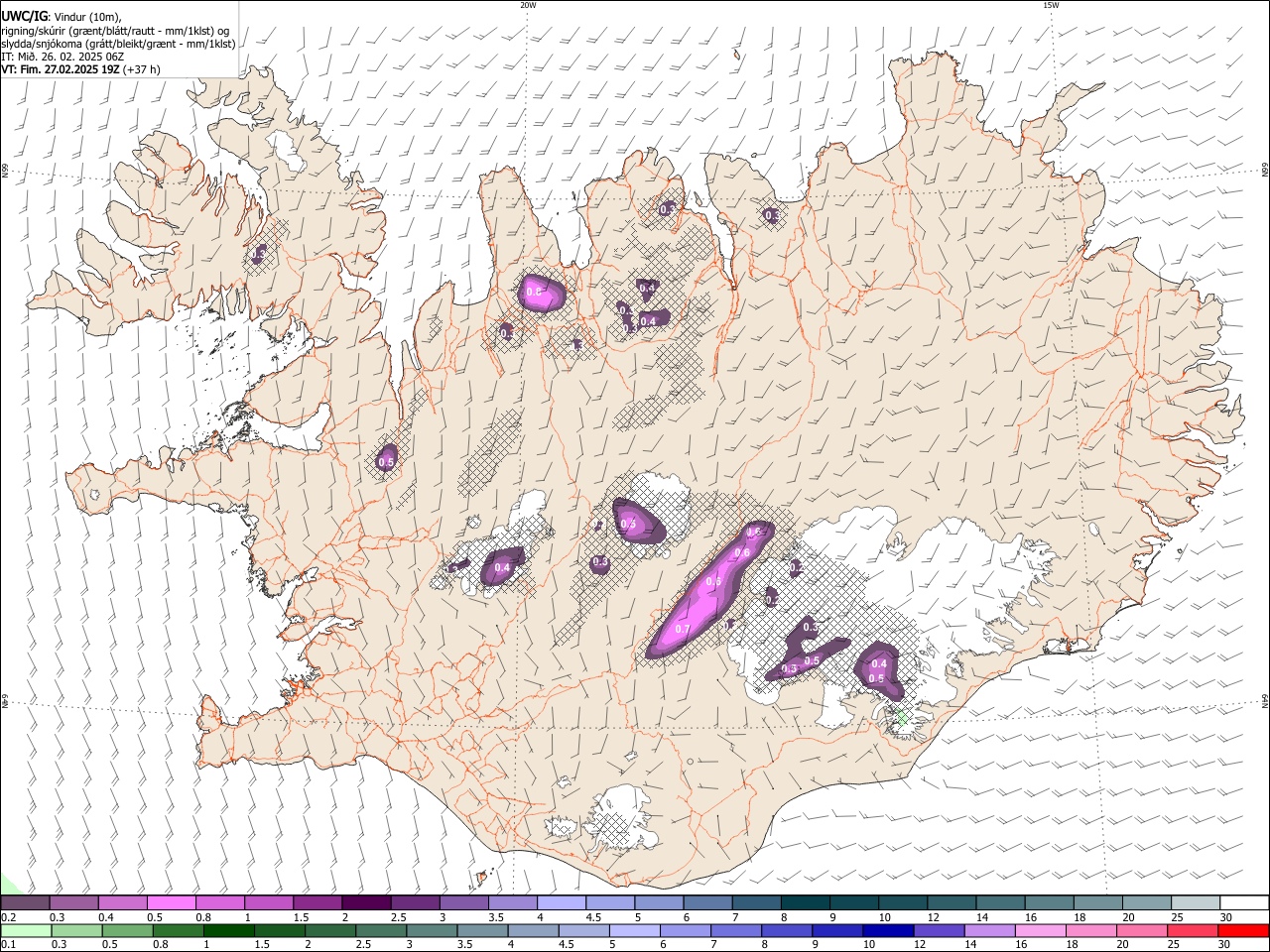Click the '20W' longitude label
The width and height of the screenshot is (1270, 952).
coord(528,5)
